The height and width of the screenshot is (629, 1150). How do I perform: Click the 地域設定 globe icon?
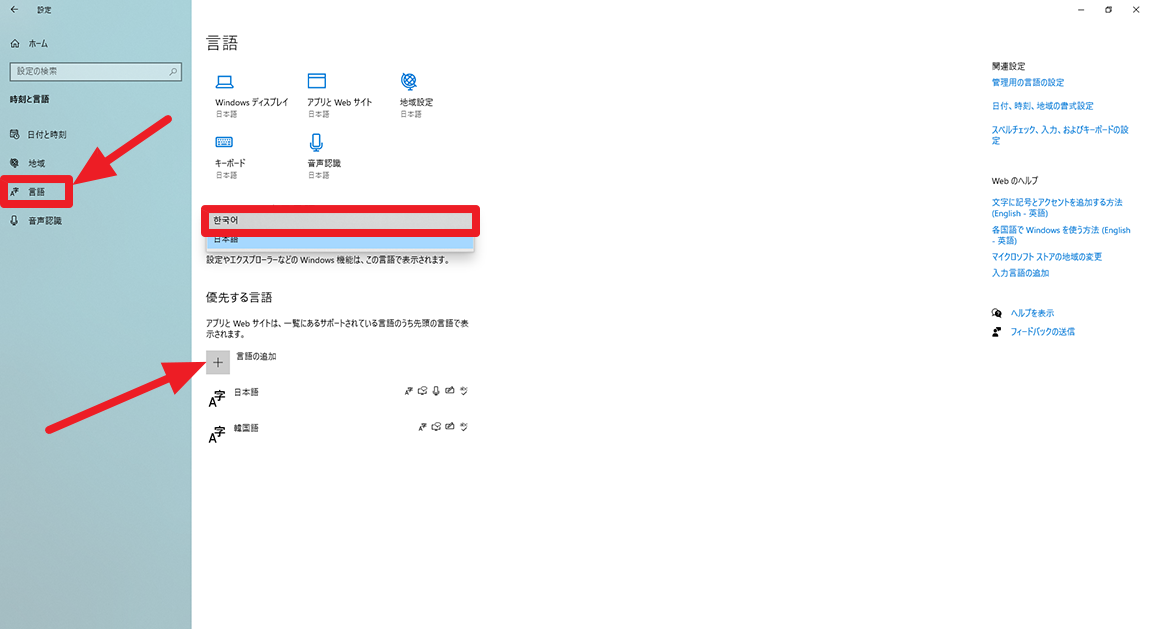coord(409,81)
